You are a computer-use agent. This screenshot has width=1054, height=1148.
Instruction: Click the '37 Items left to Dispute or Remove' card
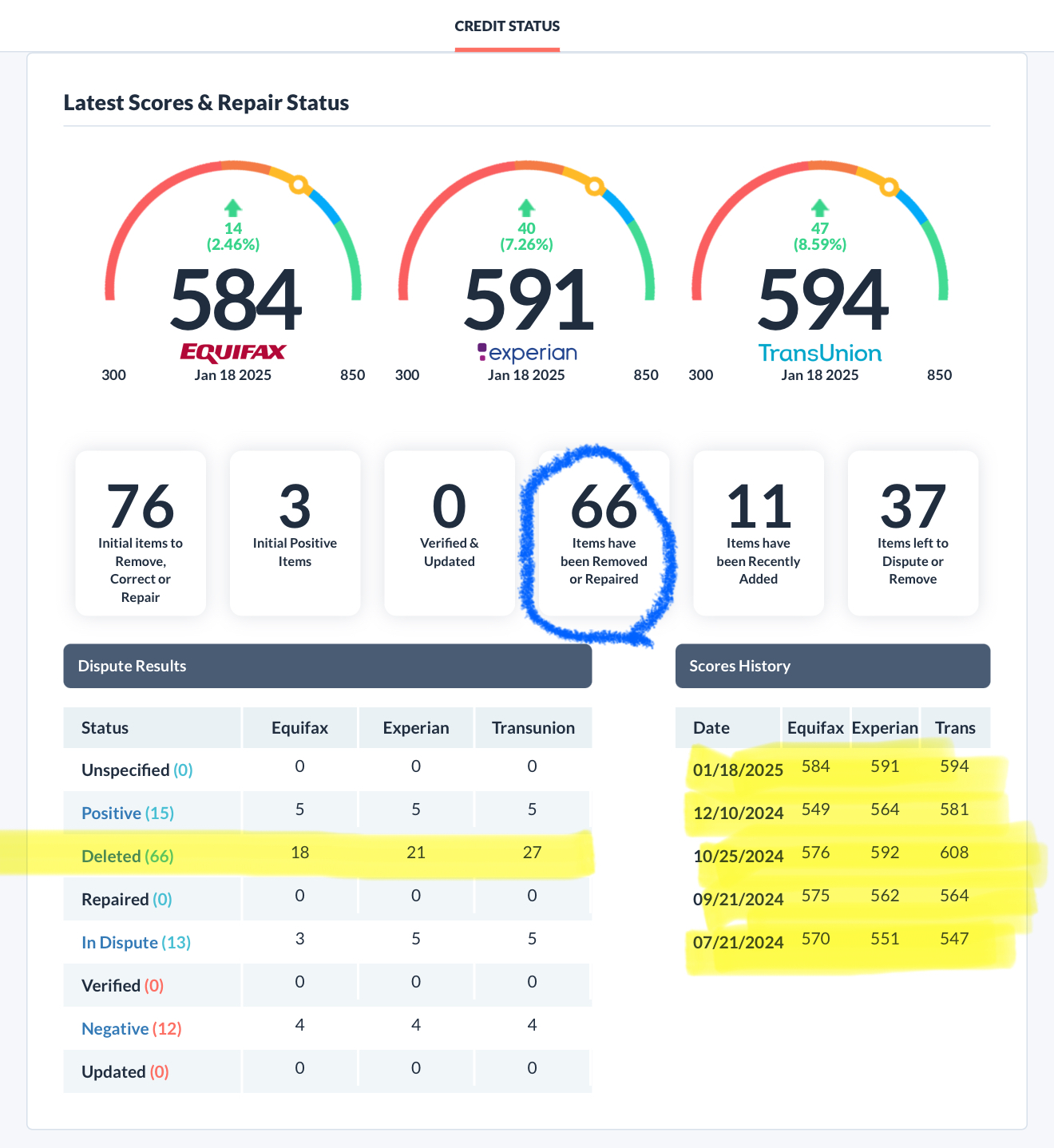pos(913,533)
